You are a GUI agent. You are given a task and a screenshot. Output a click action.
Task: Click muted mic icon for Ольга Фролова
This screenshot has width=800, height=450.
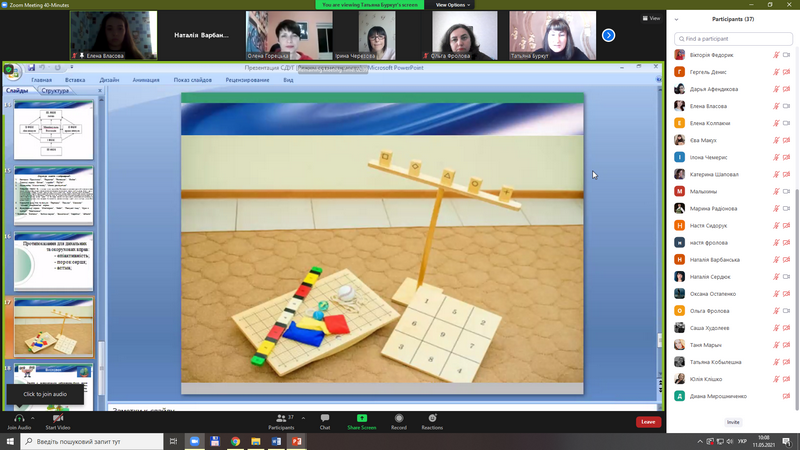tap(776, 311)
